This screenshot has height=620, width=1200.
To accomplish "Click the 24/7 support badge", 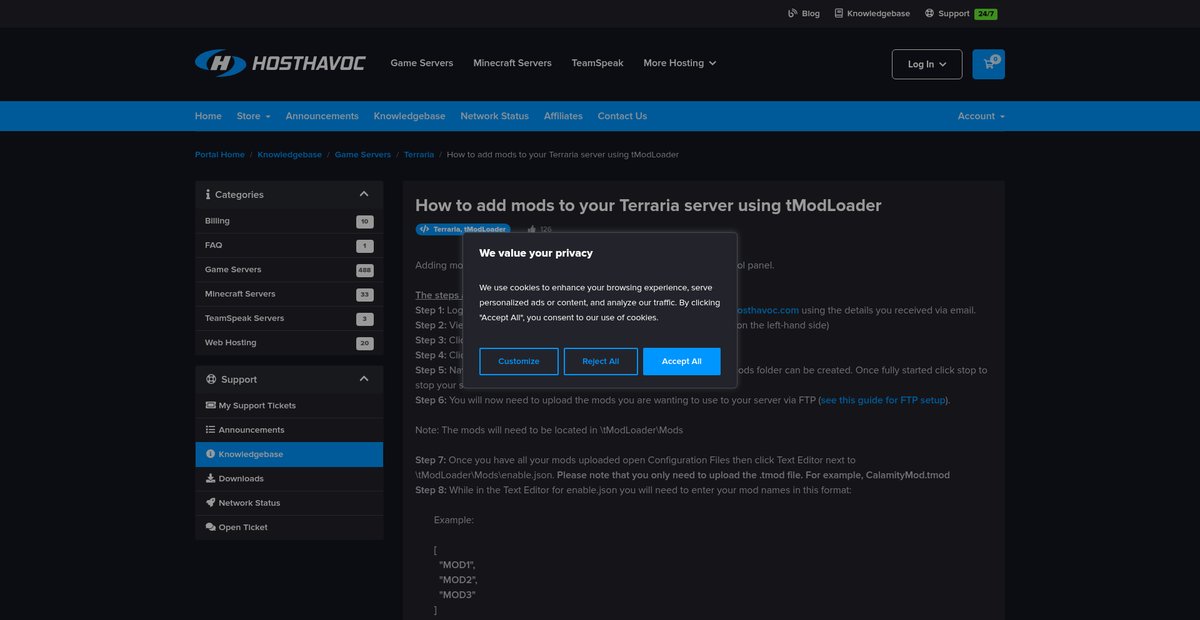I will pyautogui.click(x=985, y=14).
